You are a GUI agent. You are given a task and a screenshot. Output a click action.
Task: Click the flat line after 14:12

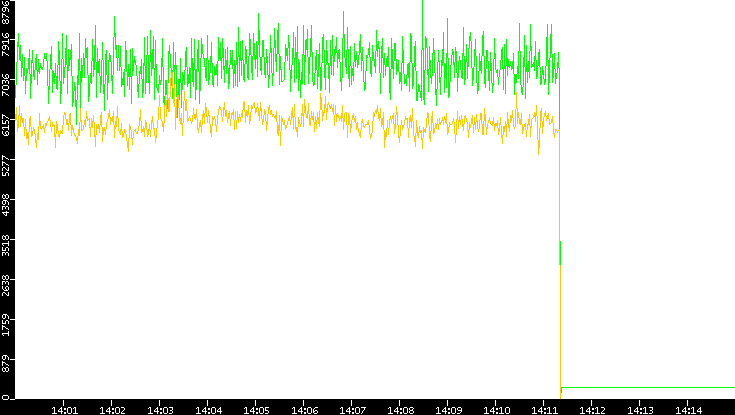[650, 387]
